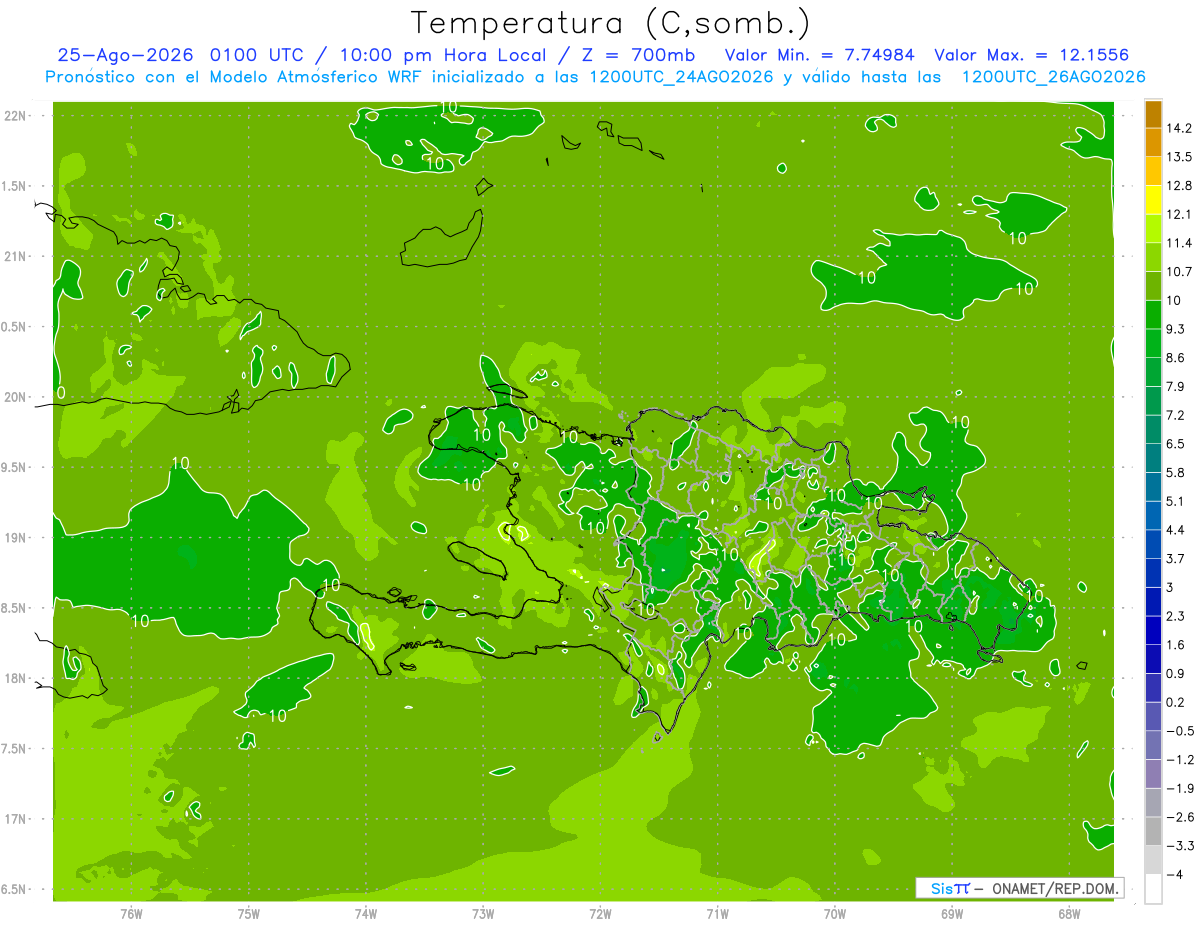Image resolution: width=1200 pixels, height=927 pixels.
Task: Click the "68W" longitude axis label
Action: coord(1069,913)
